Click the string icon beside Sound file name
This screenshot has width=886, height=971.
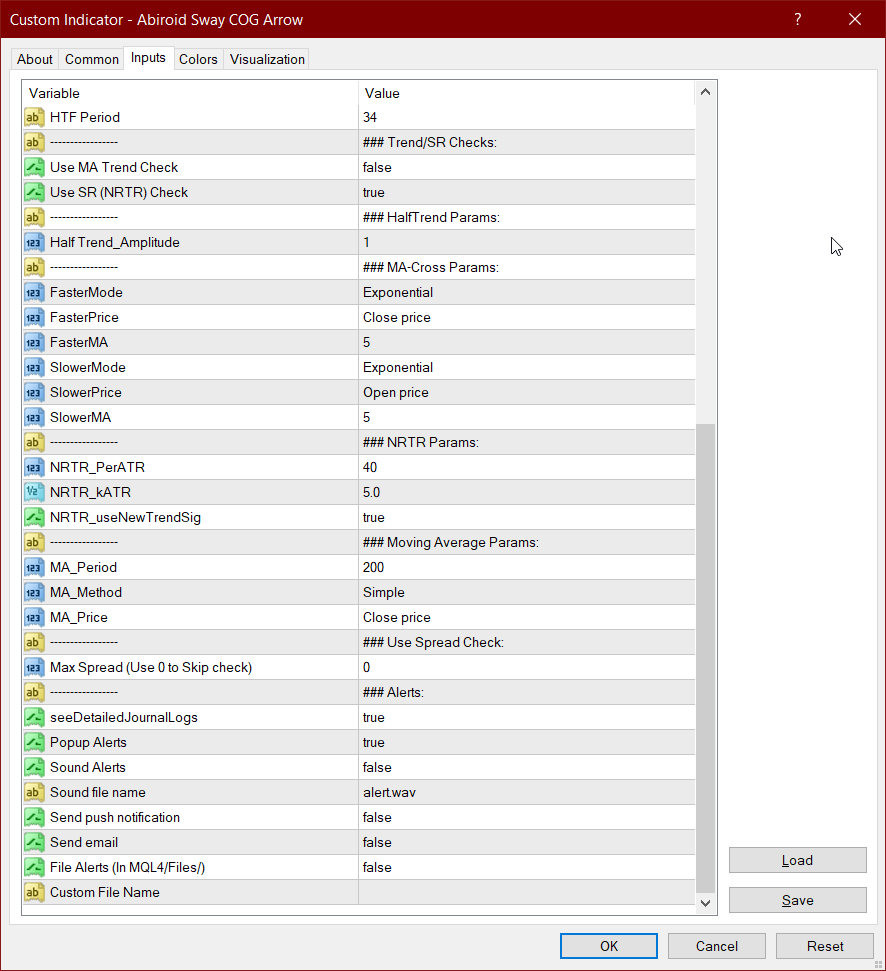click(x=34, y=792)
